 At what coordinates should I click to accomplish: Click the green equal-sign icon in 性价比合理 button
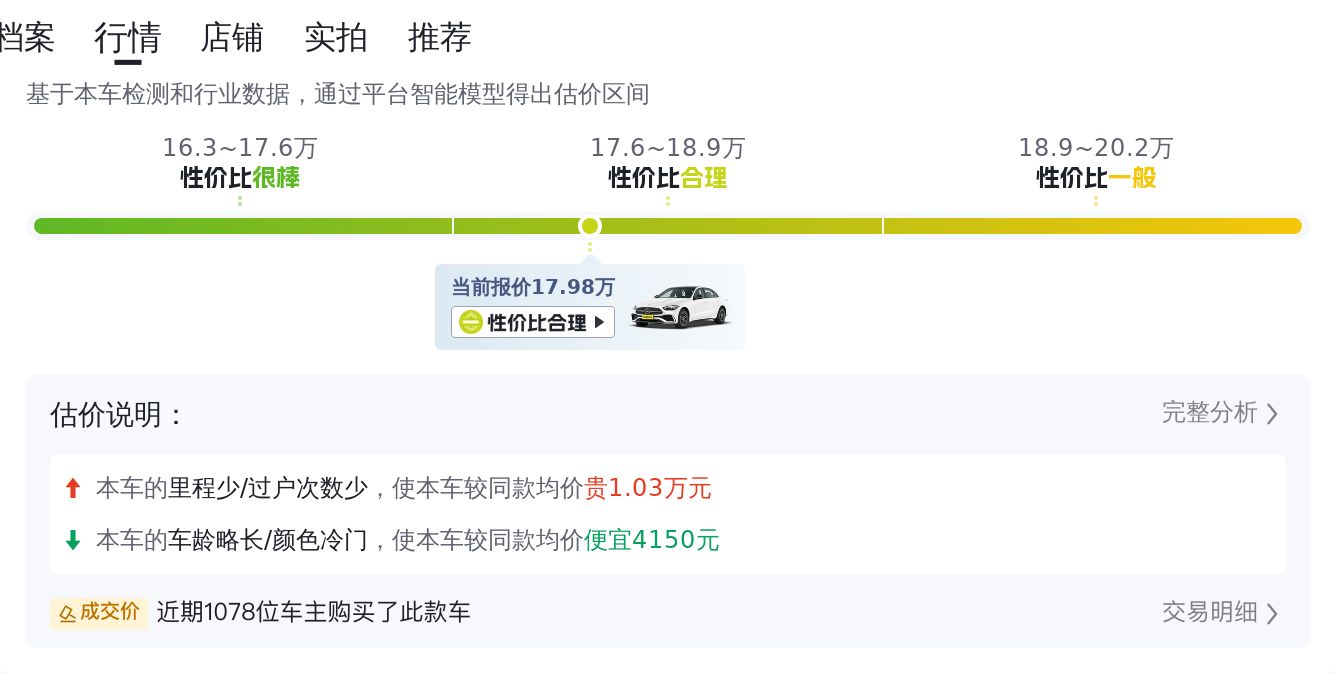[x=471, y=322]
